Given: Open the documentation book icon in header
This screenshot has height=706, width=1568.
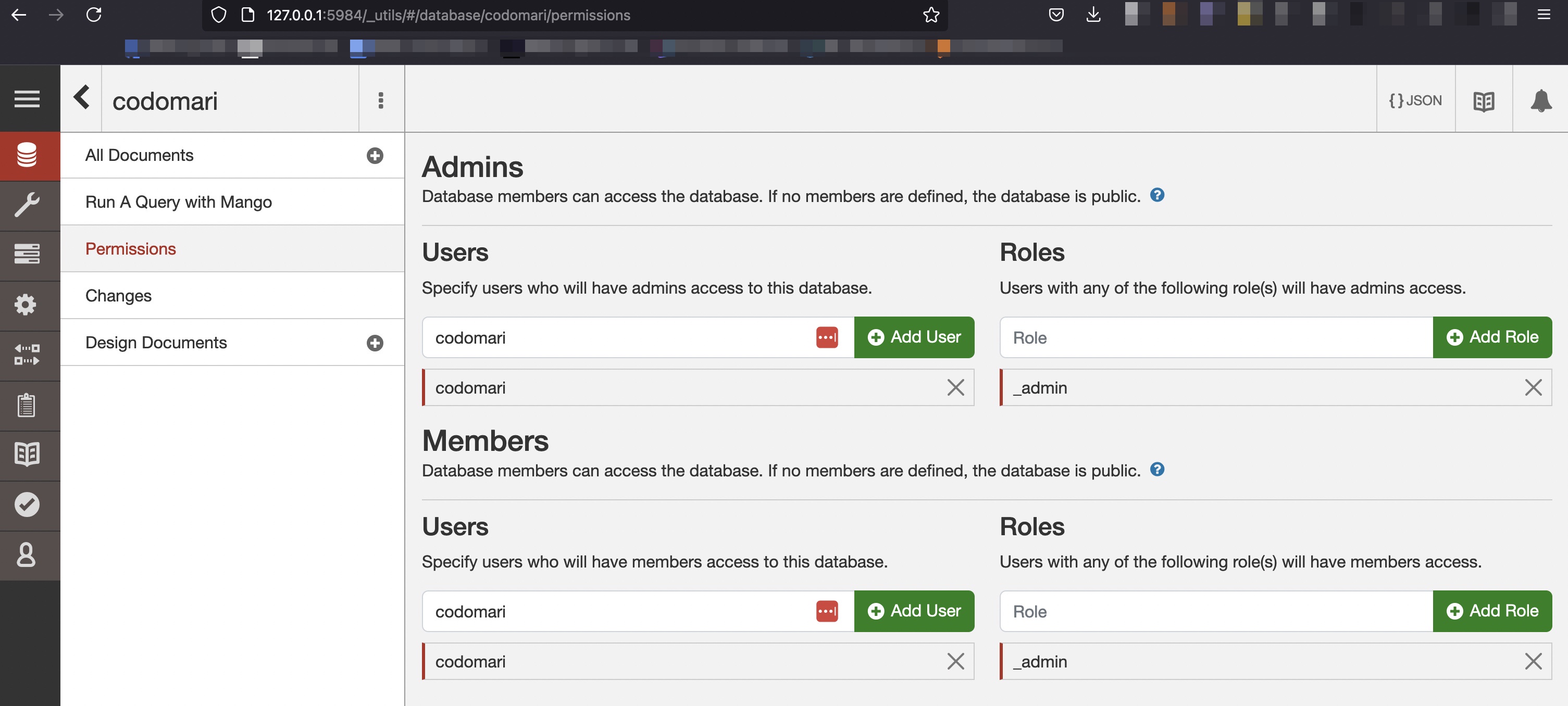Looking at the screenshot, I should click(x=1484, y=101).
